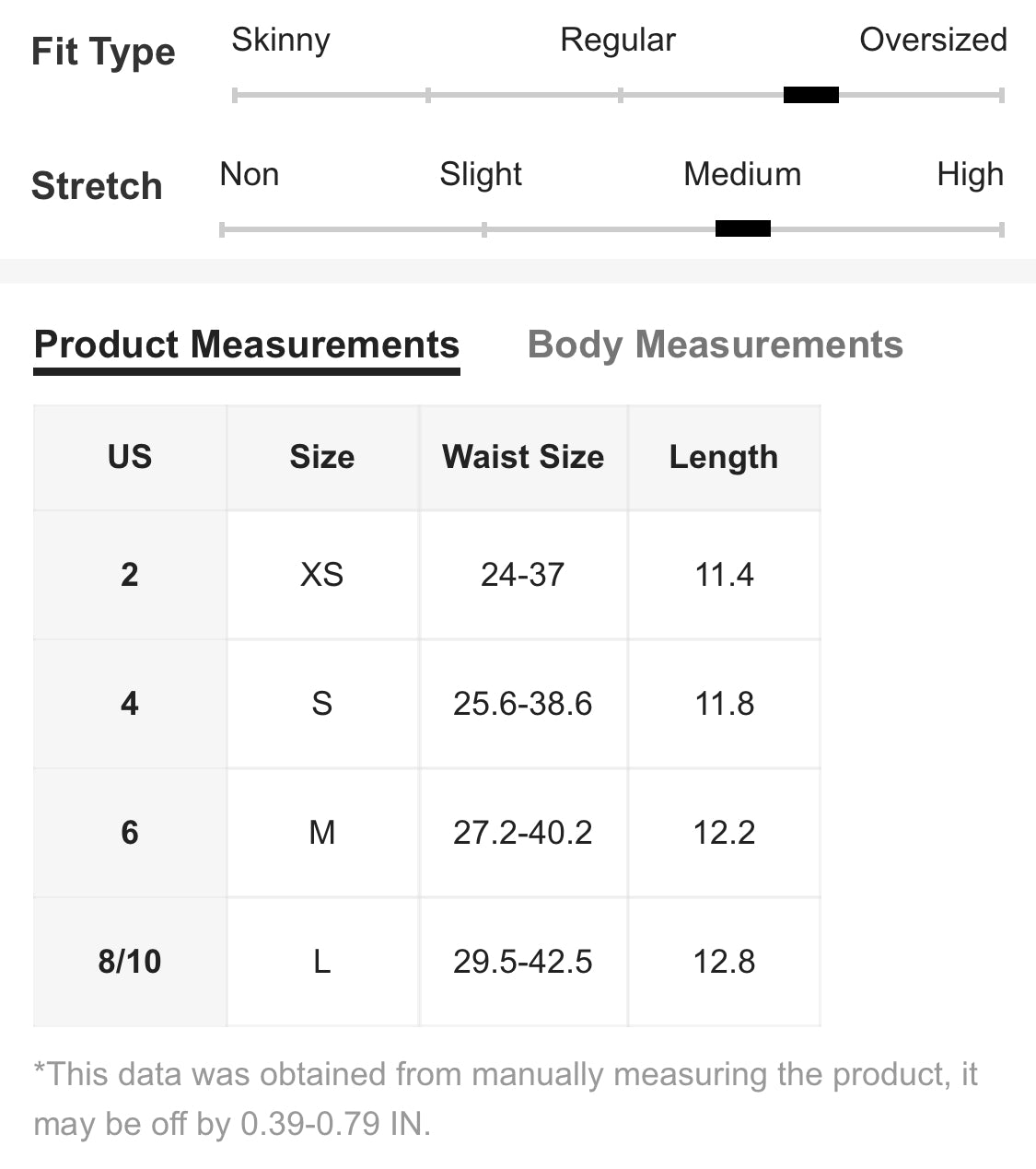Select the XS size cell
1036x1169 pixels.
click(x=322, y=575)
